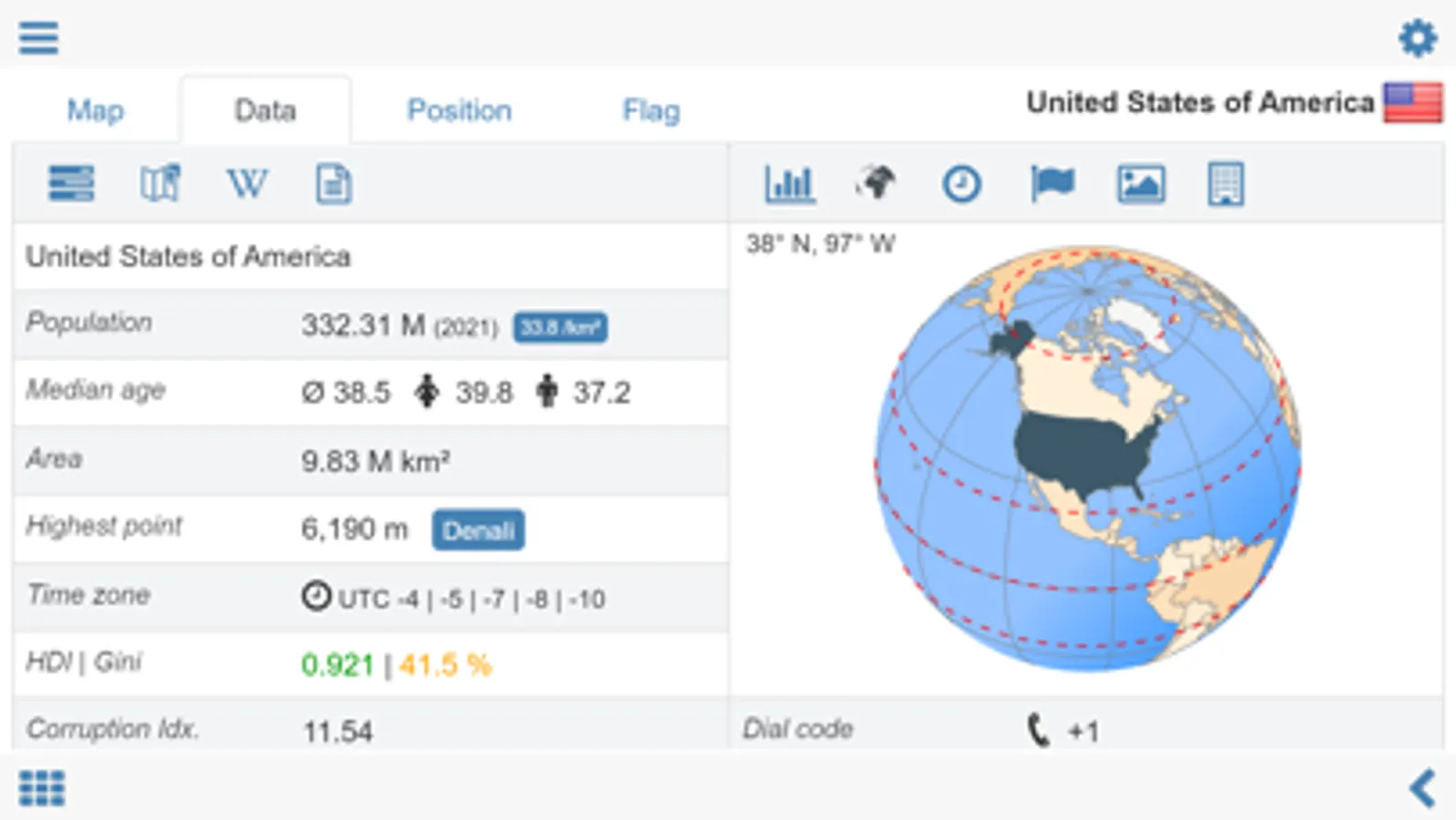Select the Data tab
This screenshot has width=1456, height=820.
point(265,110)
